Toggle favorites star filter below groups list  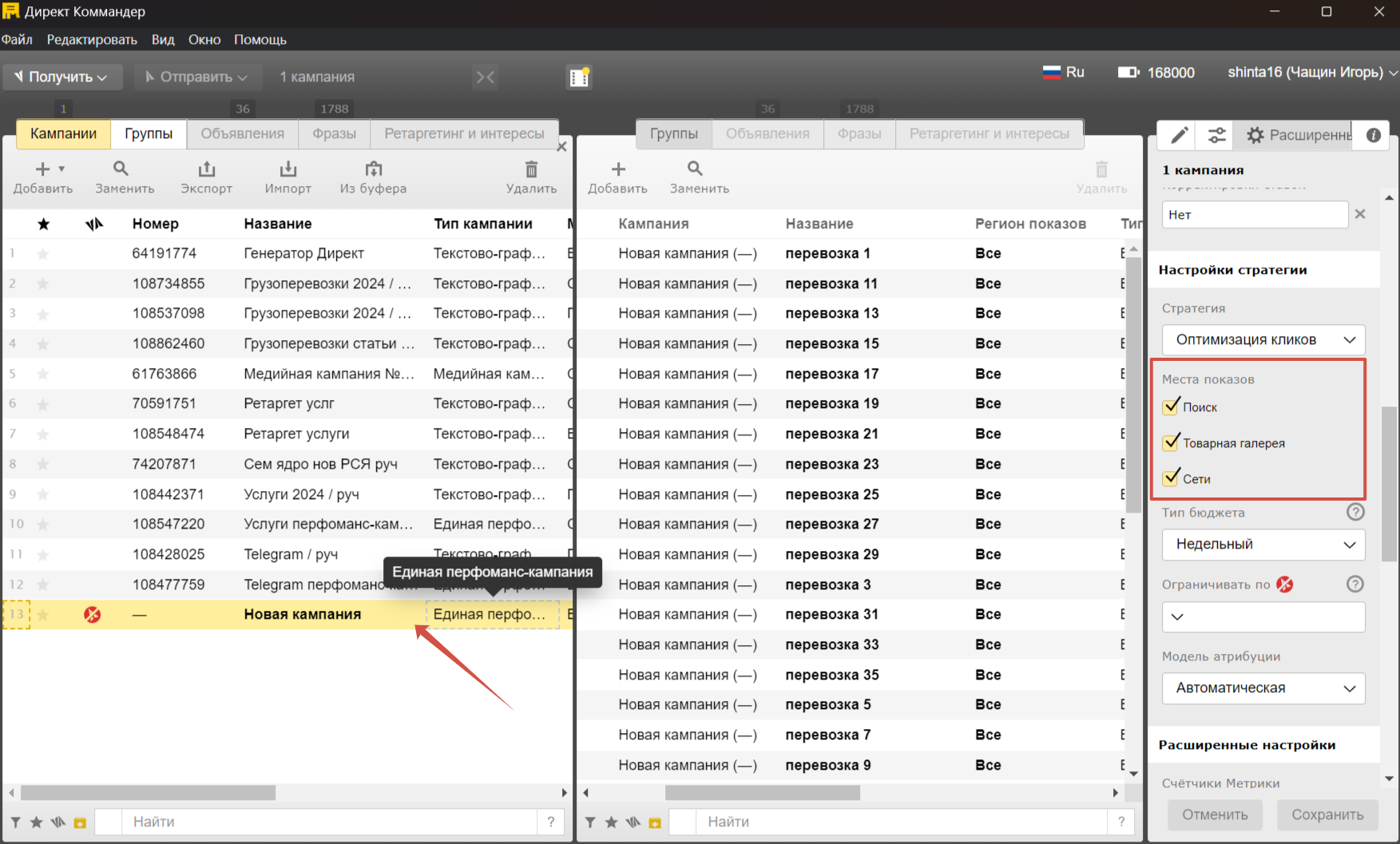[612, 822]
